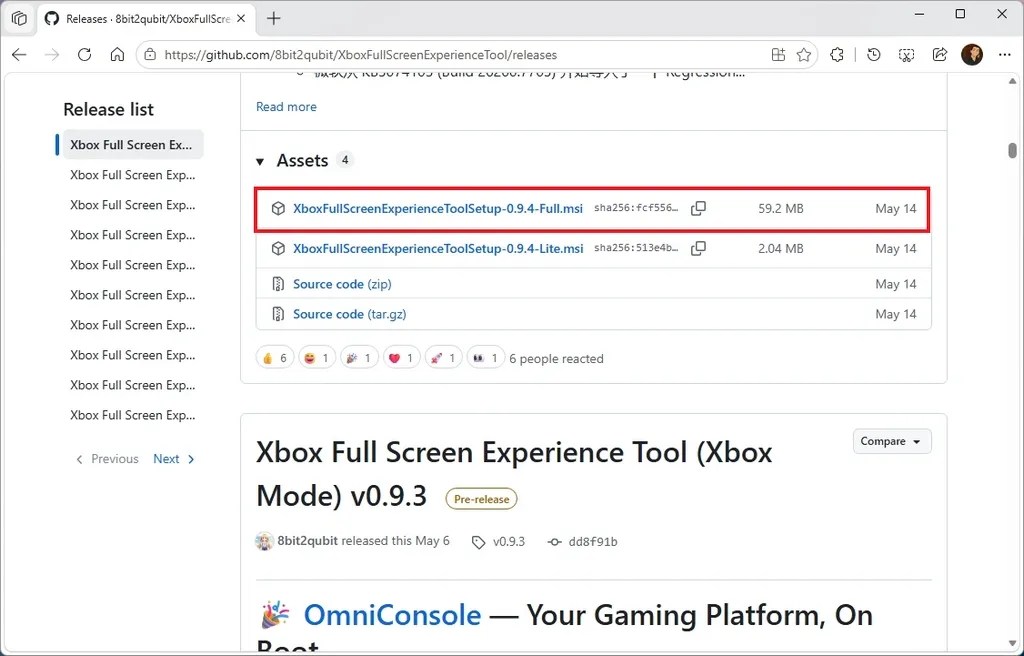Toggle the heart reaction
The height and width of the screenshot is (656, 1024).
[x=401, y=357]
